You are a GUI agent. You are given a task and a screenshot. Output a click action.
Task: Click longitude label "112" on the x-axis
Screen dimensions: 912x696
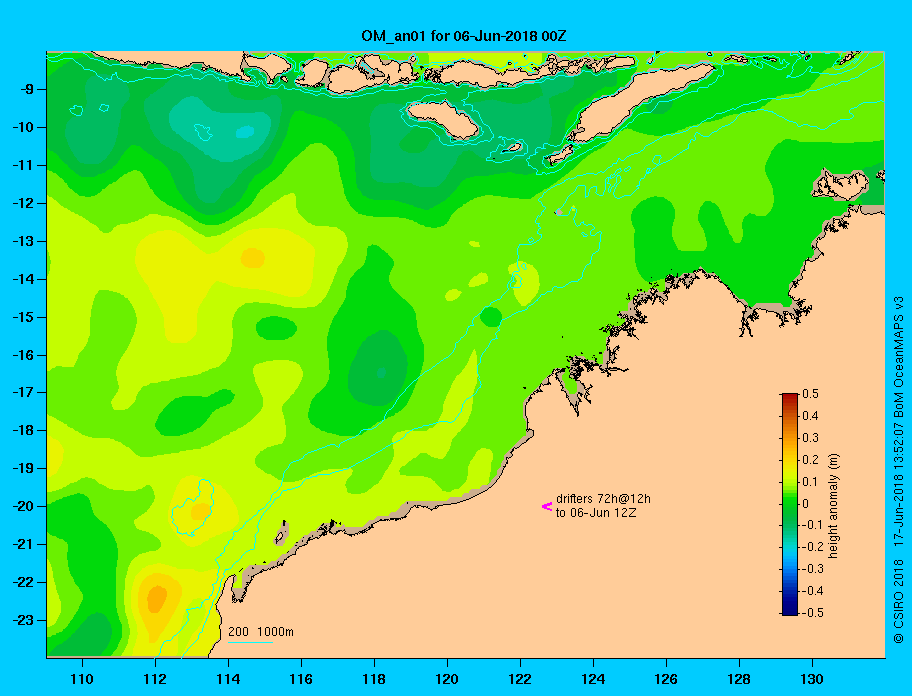click(155, 679)
